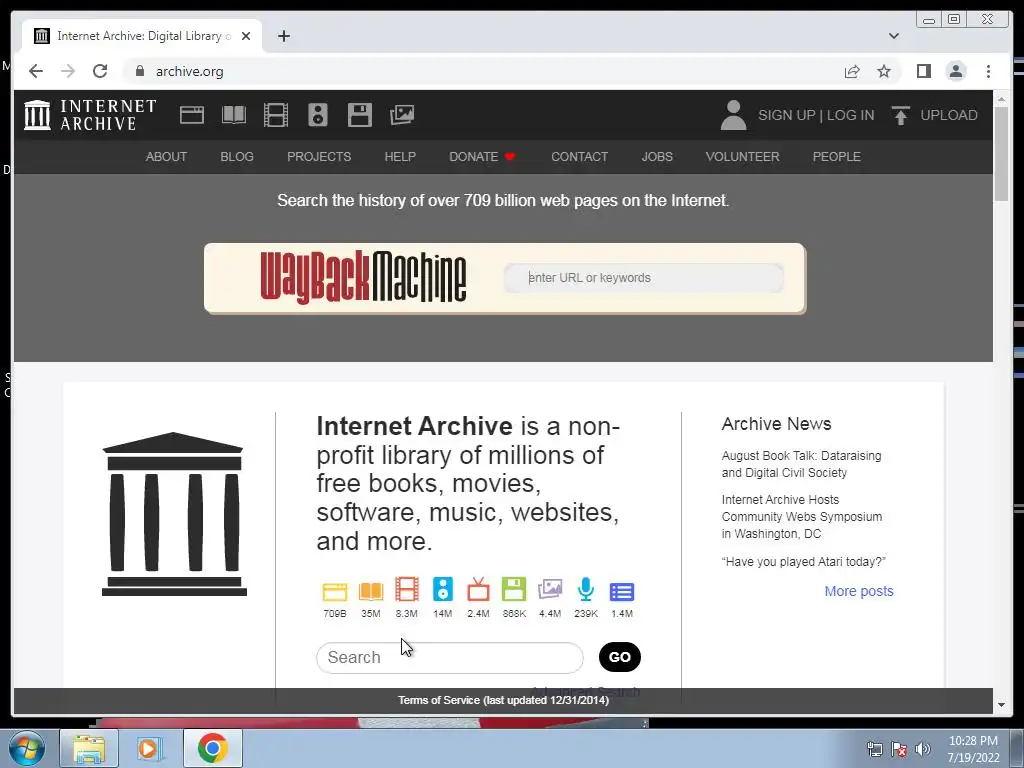Screen dimensions: 1024x768
Task: Click the red film icon labeled 8.3M
Action: coord(407,589)
